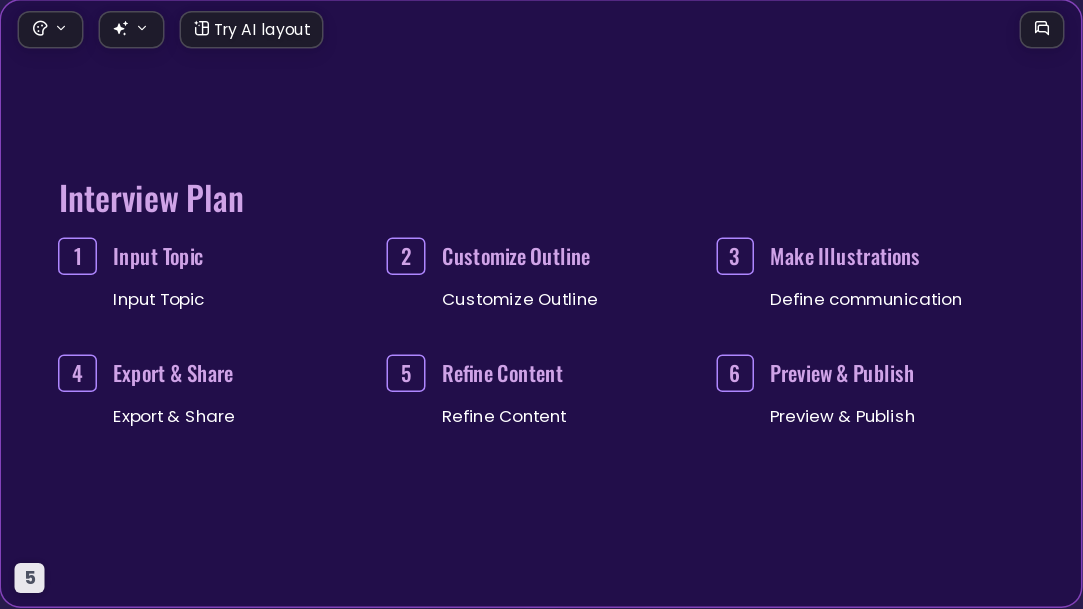Screen dimensions: 1083x609
Task: Edit the Customize Outline description text
Action: 519,300
